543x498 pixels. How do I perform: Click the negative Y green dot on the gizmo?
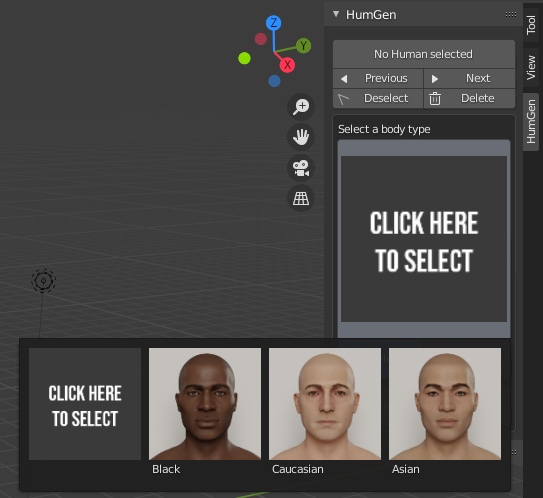click(244, 58)
